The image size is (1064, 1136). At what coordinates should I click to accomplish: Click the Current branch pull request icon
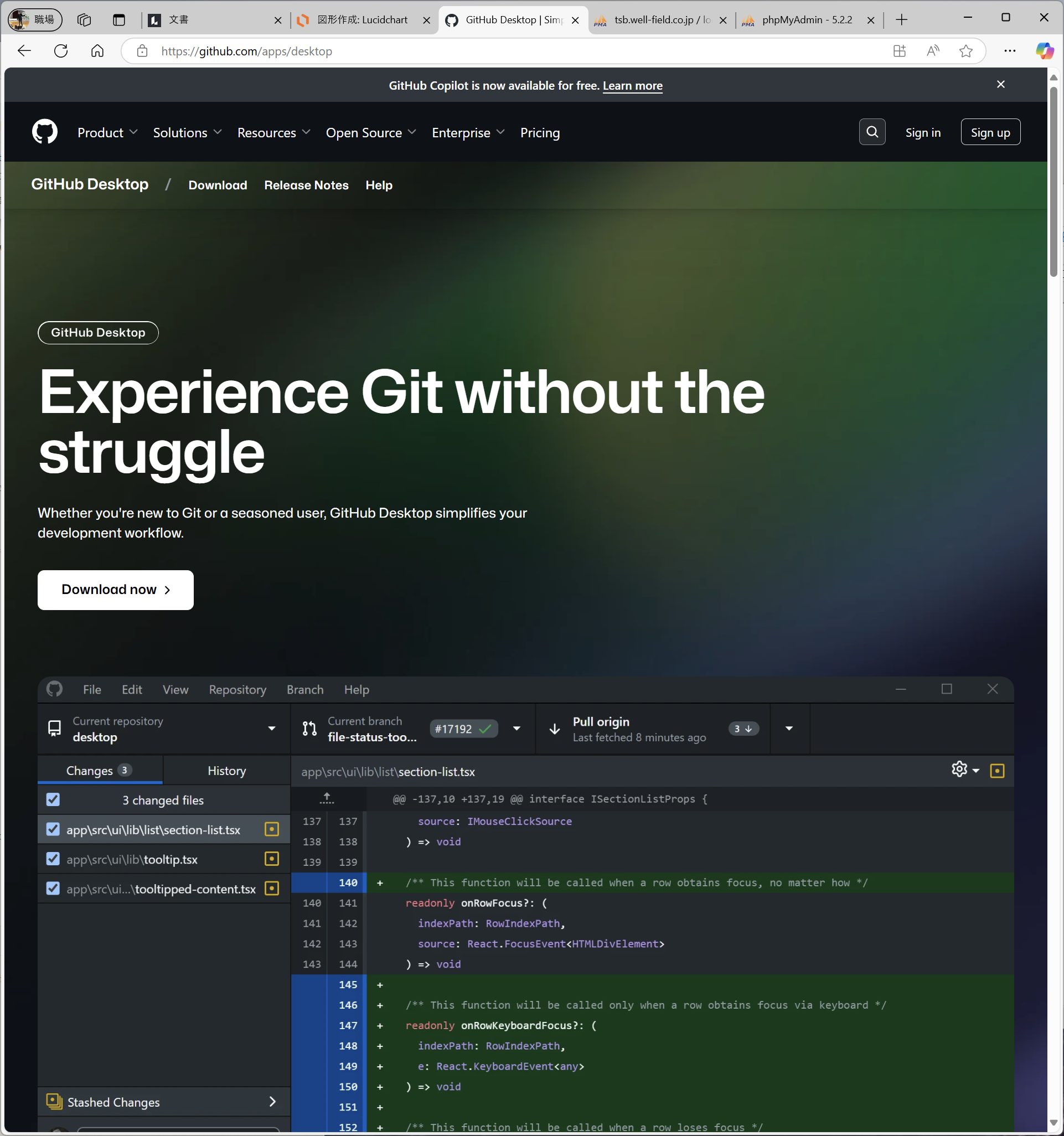tap(309, 729)
